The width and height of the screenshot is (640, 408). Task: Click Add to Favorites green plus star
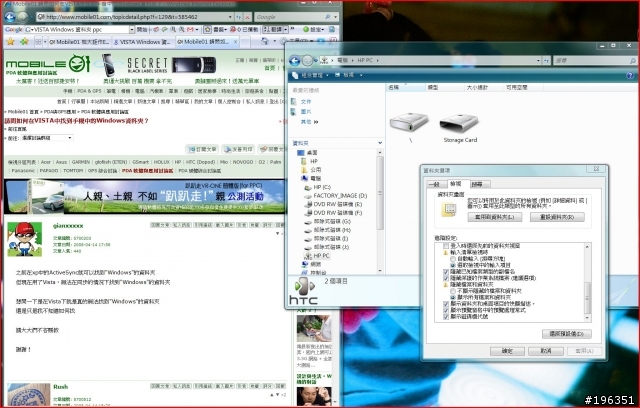pos(24,41)
